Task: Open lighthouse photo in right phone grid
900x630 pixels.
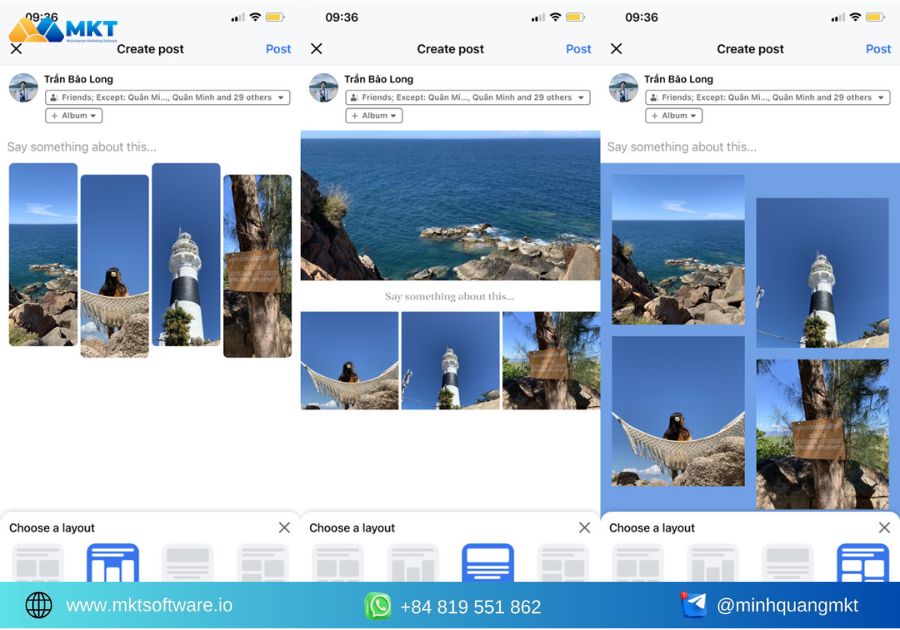Action: coord(823,273)
